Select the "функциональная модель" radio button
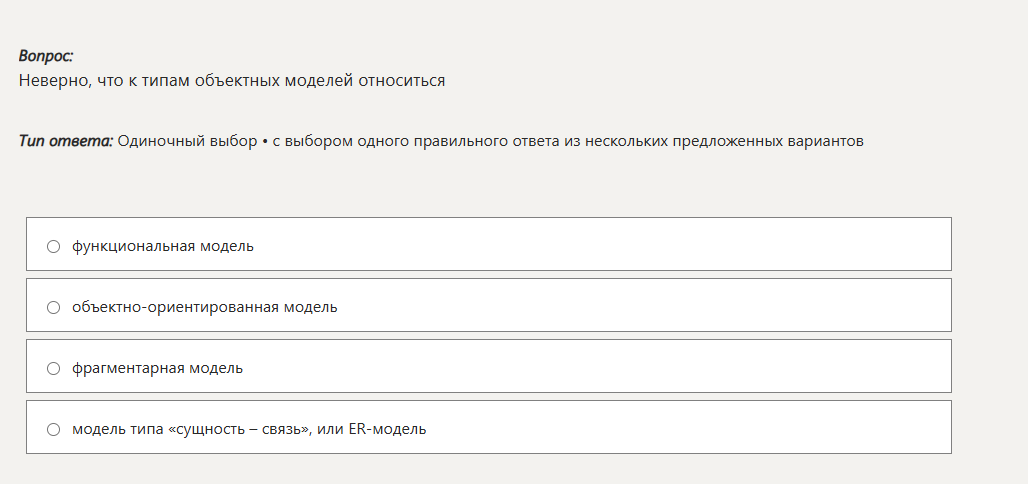 point(54,246)
